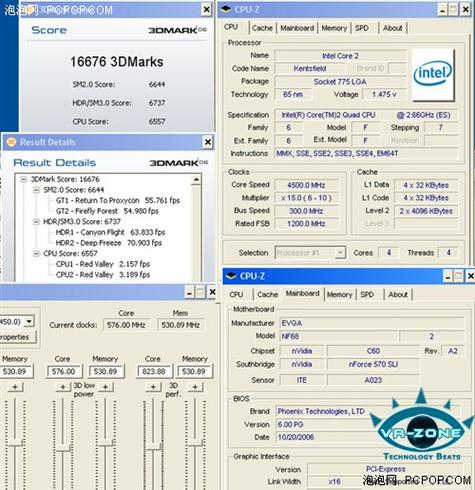Open About tab in upper CPU-Z window
The image size is (475, 490).
(x=392, y=28)
